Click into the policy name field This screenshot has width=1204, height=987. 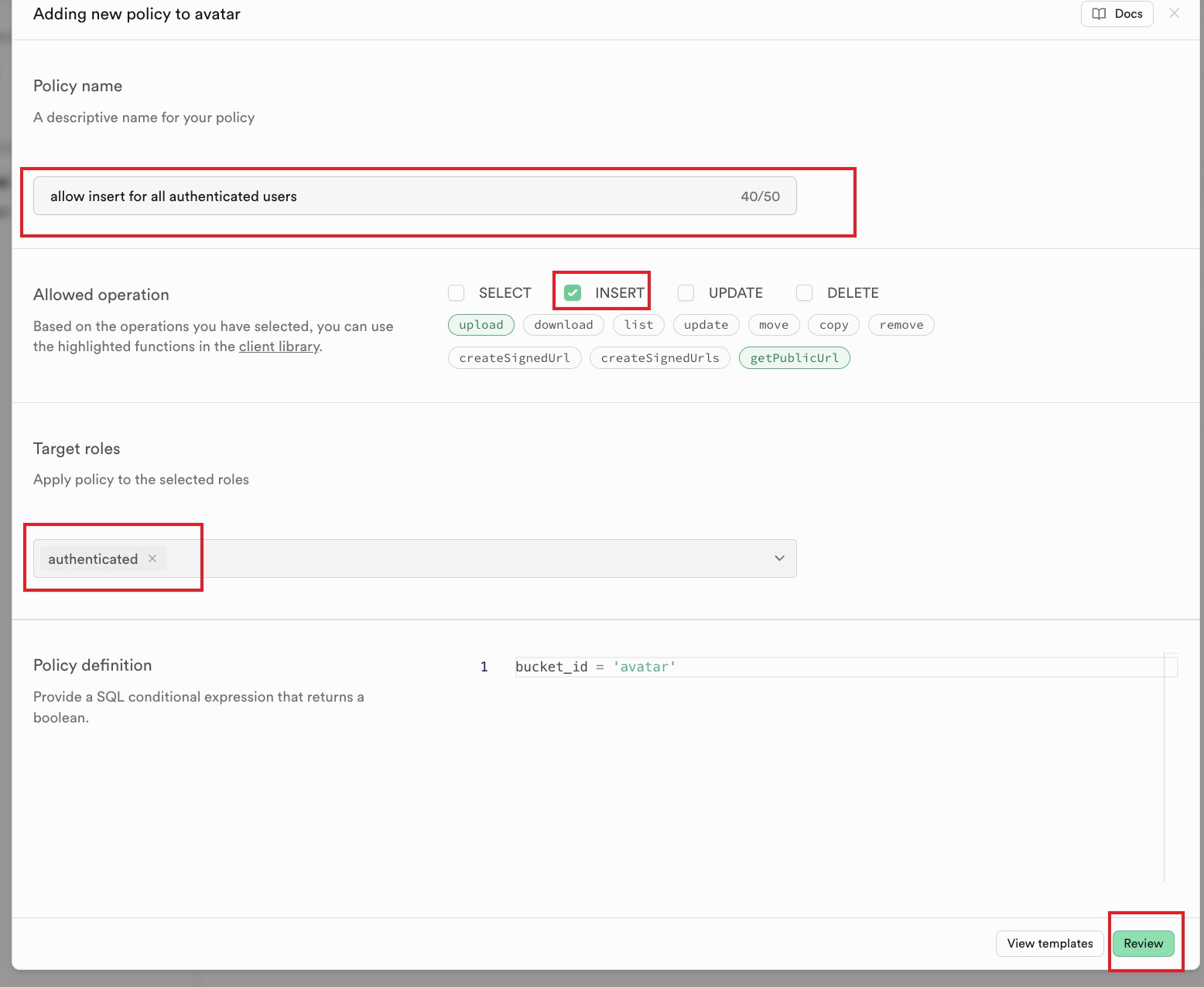pos(387,196)
